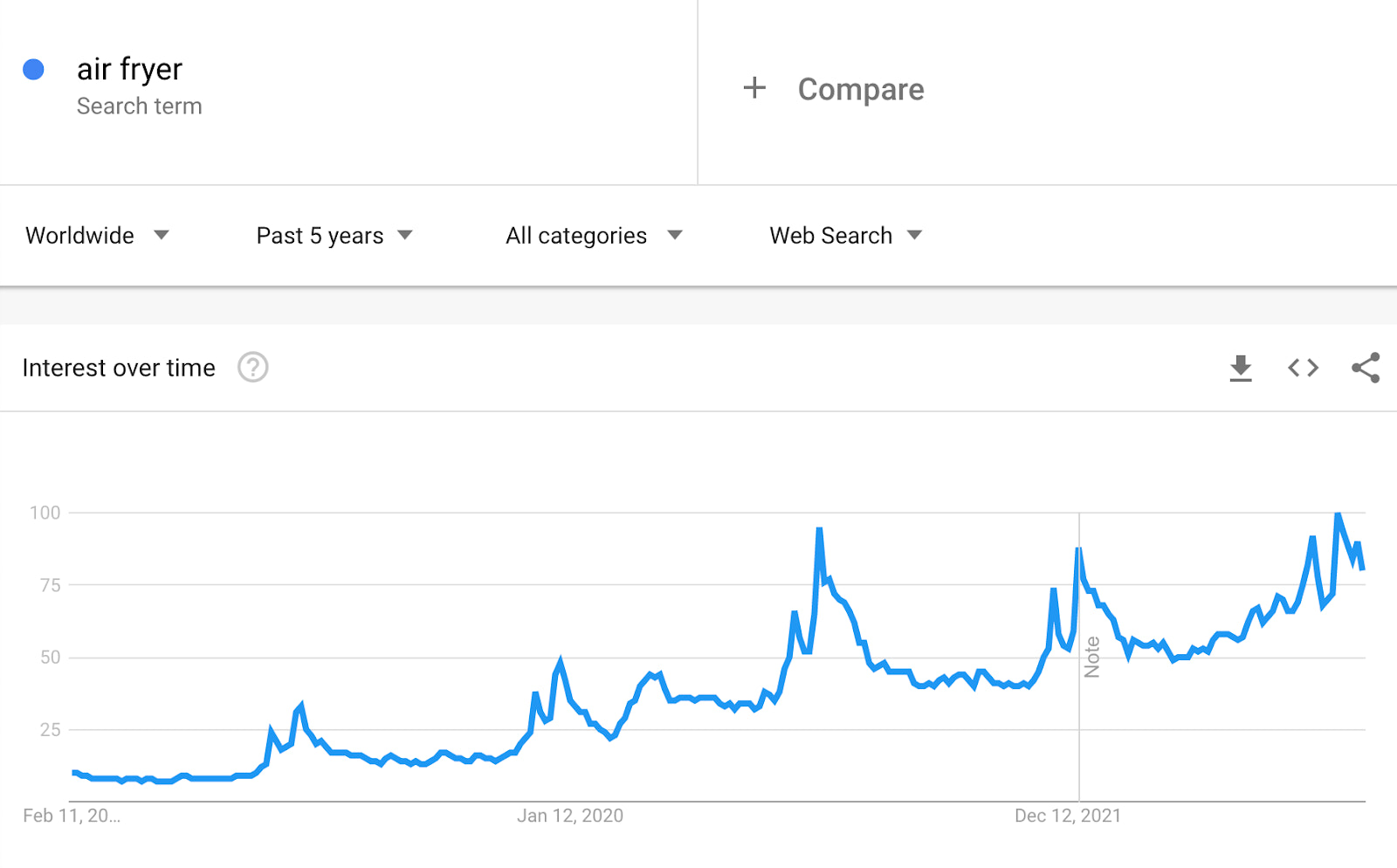The height and width of the screenshot is (868, 1397).
Task: Click the plus icon next to Compare
Action: [754, 87]
